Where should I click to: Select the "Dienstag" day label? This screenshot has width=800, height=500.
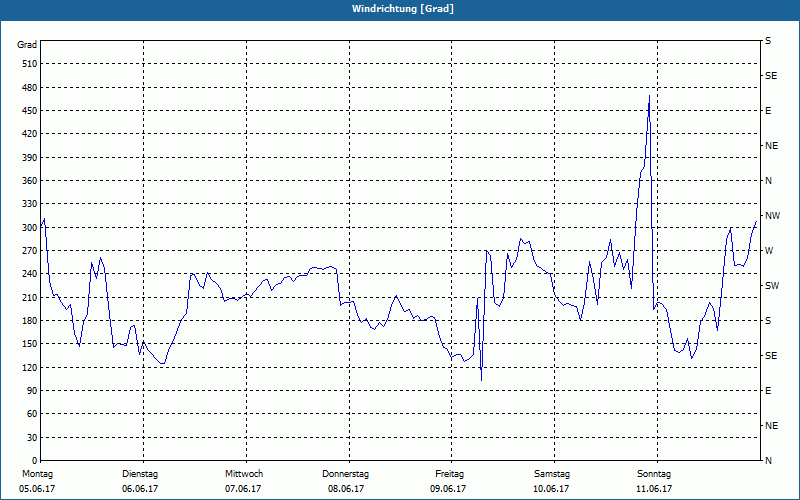(x=140, y=474)
